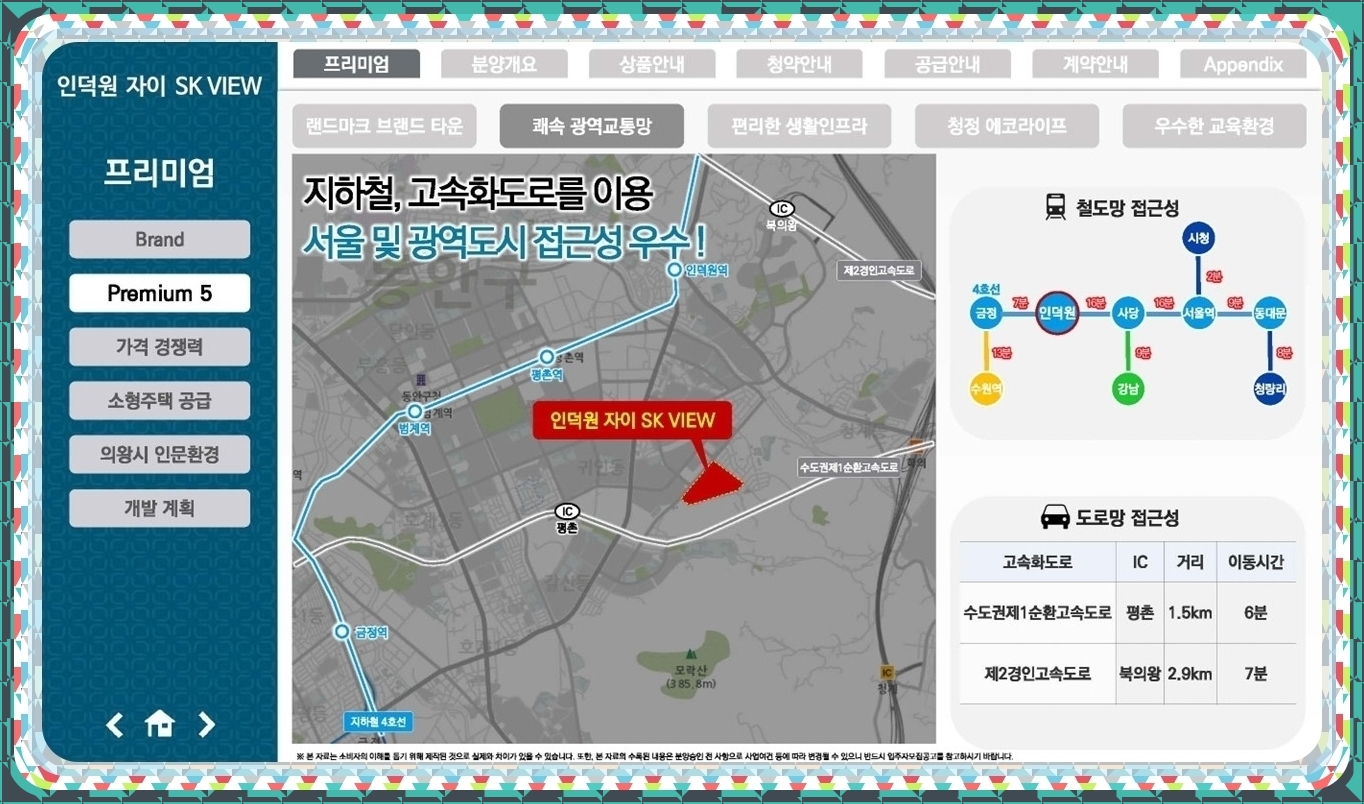The height and width of the screenshot is (804, 1364).
Task: Select 쾌속 광역교통망 sub-tab
Action: coord(592,126)
